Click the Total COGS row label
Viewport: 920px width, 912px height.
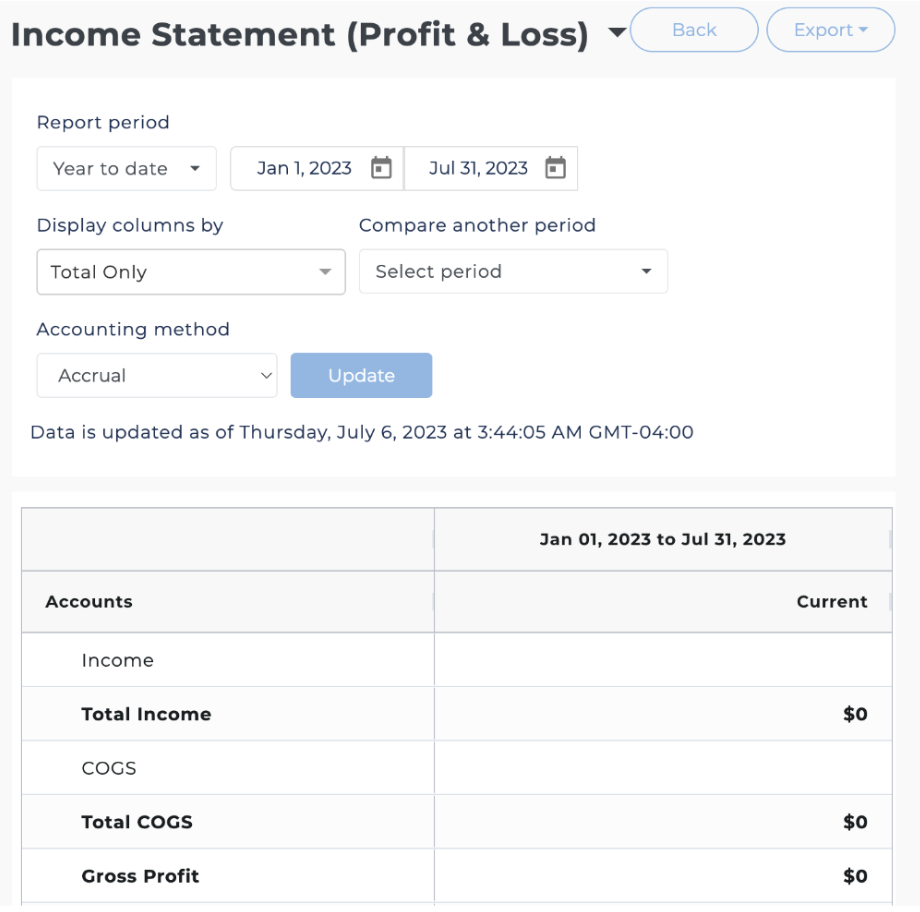click(x=137, y=823)
